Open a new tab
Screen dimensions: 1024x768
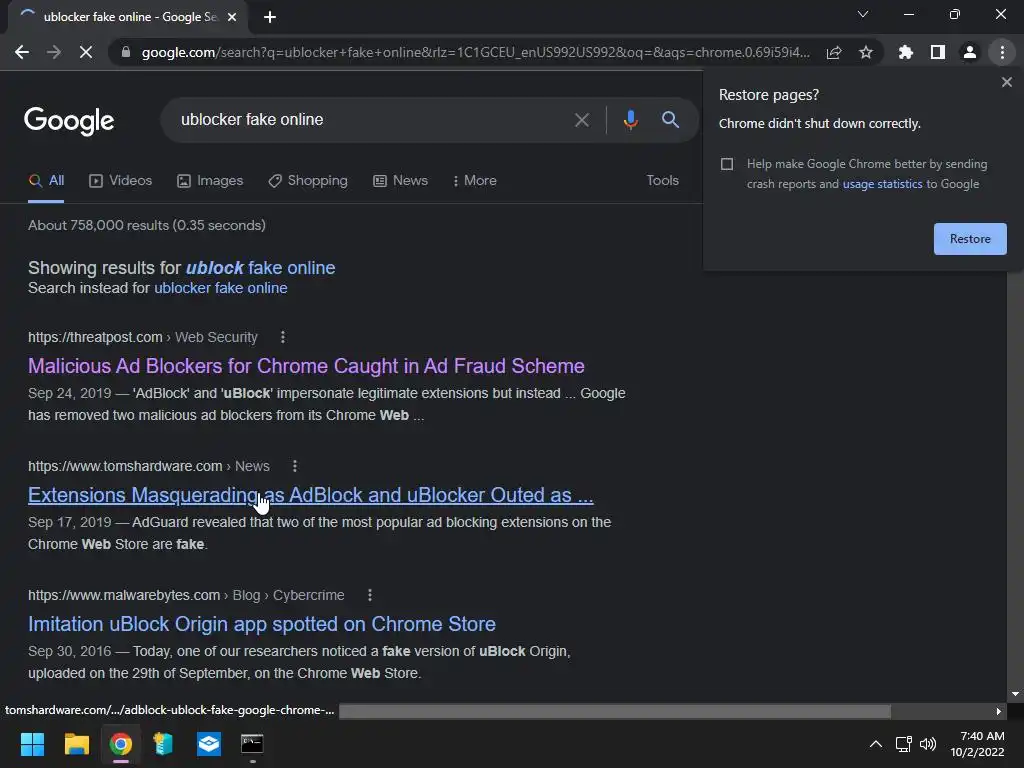click(270, 17)
